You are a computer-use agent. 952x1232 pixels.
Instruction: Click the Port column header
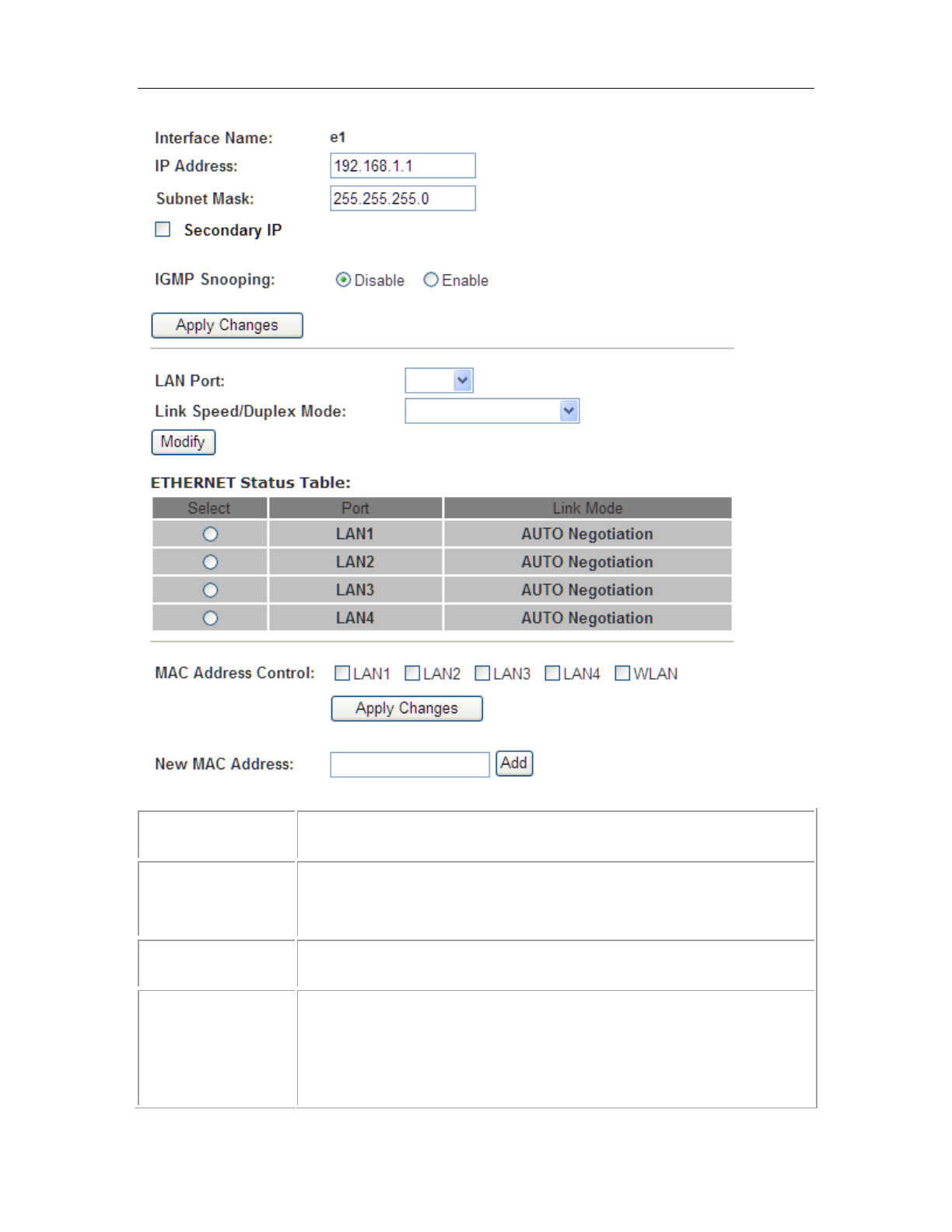tap(355, 508)
